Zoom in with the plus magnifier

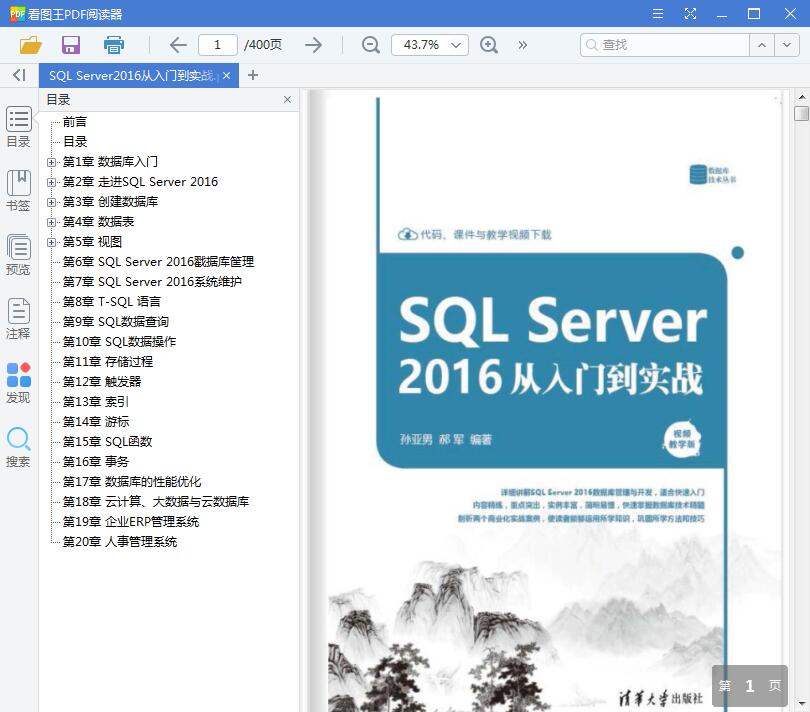pos(489,45)
